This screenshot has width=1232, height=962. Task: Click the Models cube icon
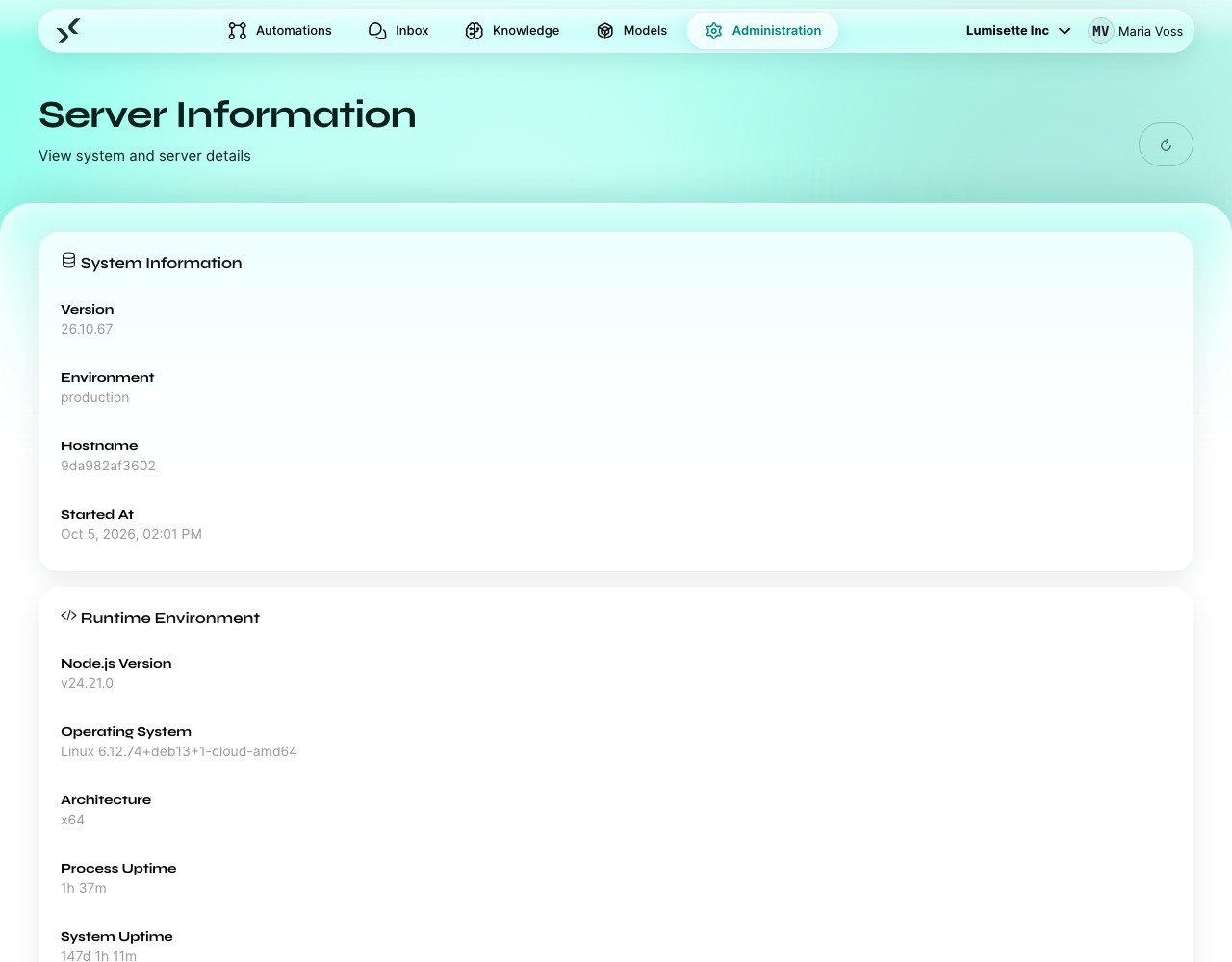click(x=605, y=31)
